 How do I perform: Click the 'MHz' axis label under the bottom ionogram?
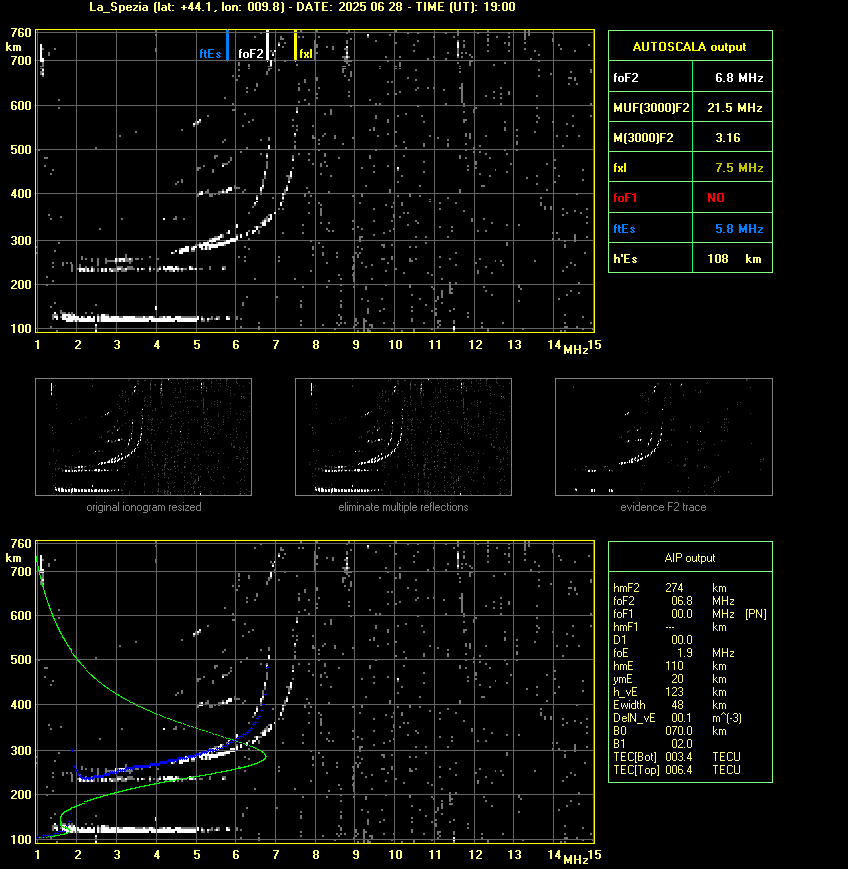tap(575, 860)
